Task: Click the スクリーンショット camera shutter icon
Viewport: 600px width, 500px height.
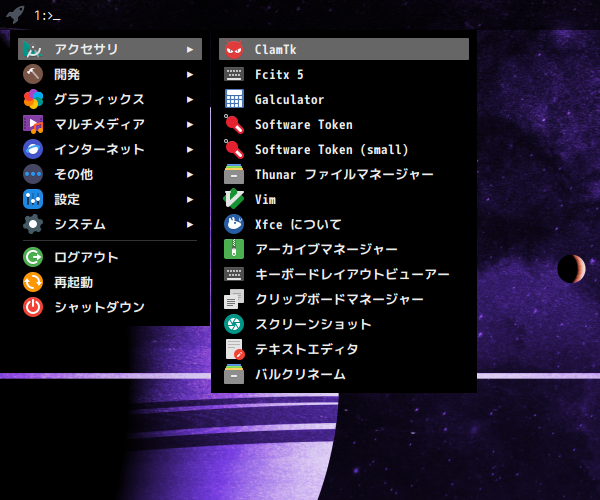Action: [234, 324]
